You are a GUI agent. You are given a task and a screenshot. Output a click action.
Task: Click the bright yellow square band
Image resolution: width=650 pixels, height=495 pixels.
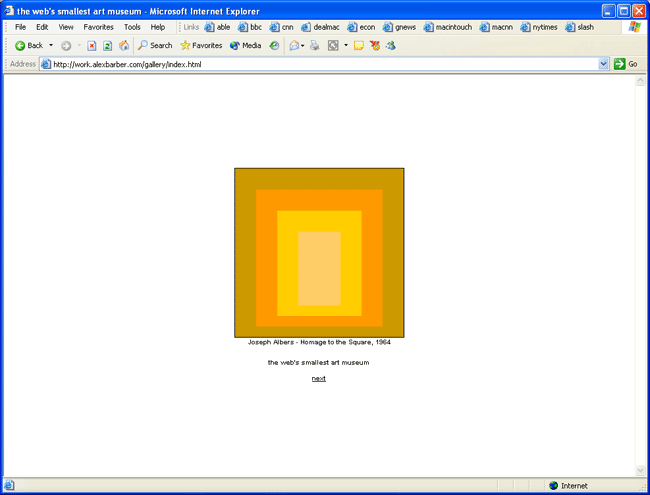[319, 221]
